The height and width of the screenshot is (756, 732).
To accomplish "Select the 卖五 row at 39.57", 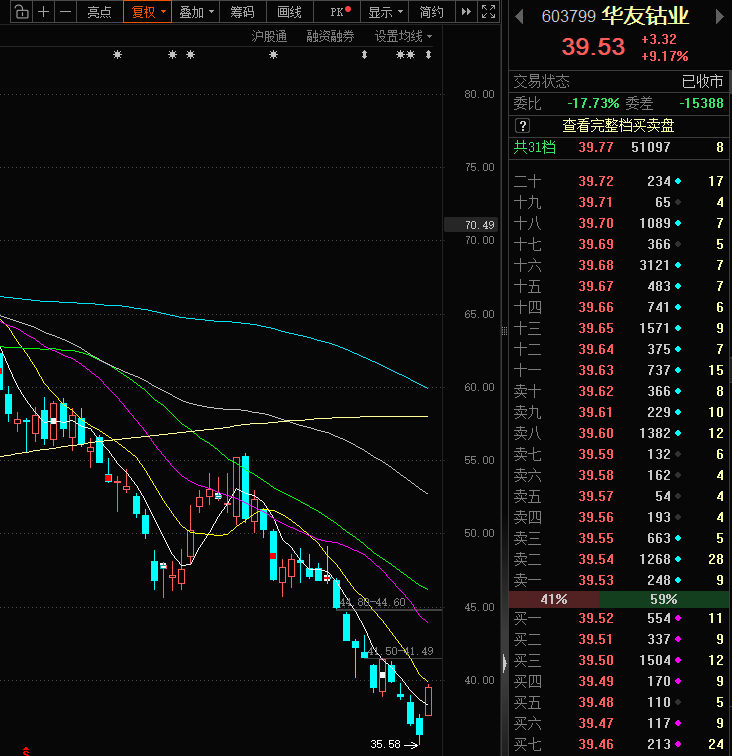I will (619, 496).
